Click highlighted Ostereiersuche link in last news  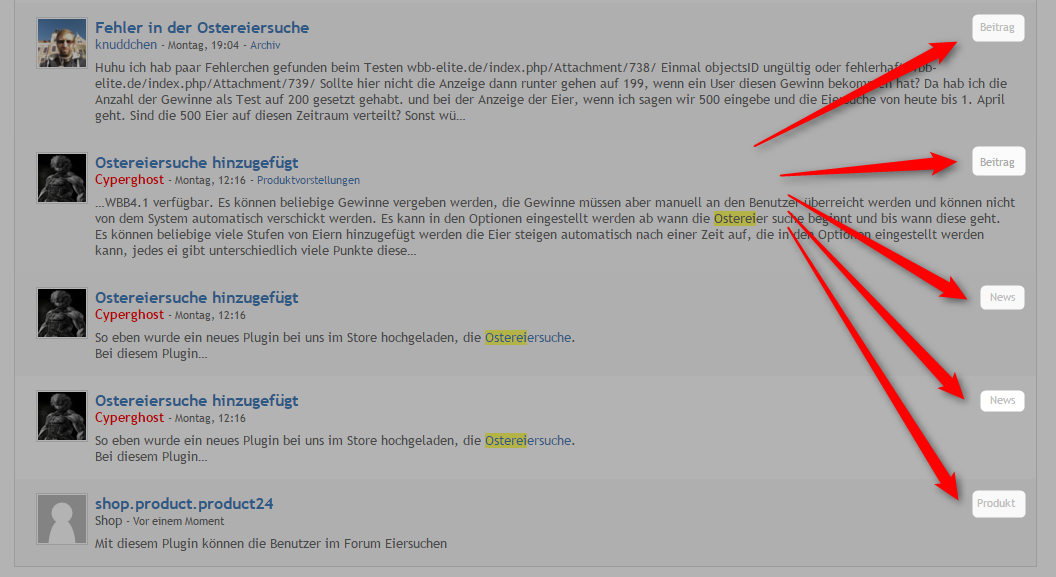click(528, 440)
